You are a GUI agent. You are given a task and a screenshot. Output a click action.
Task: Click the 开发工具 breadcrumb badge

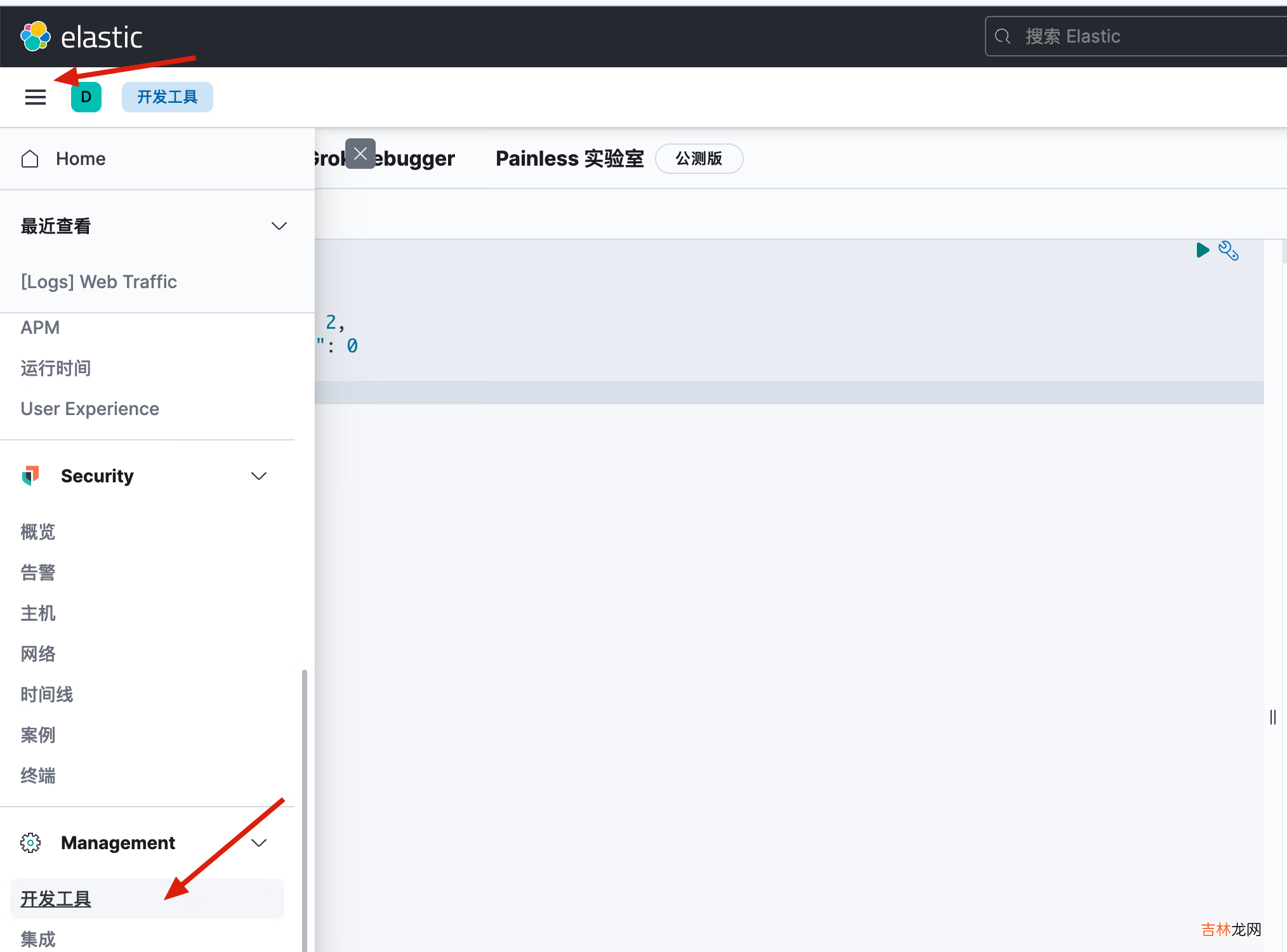tap(168, 97)
